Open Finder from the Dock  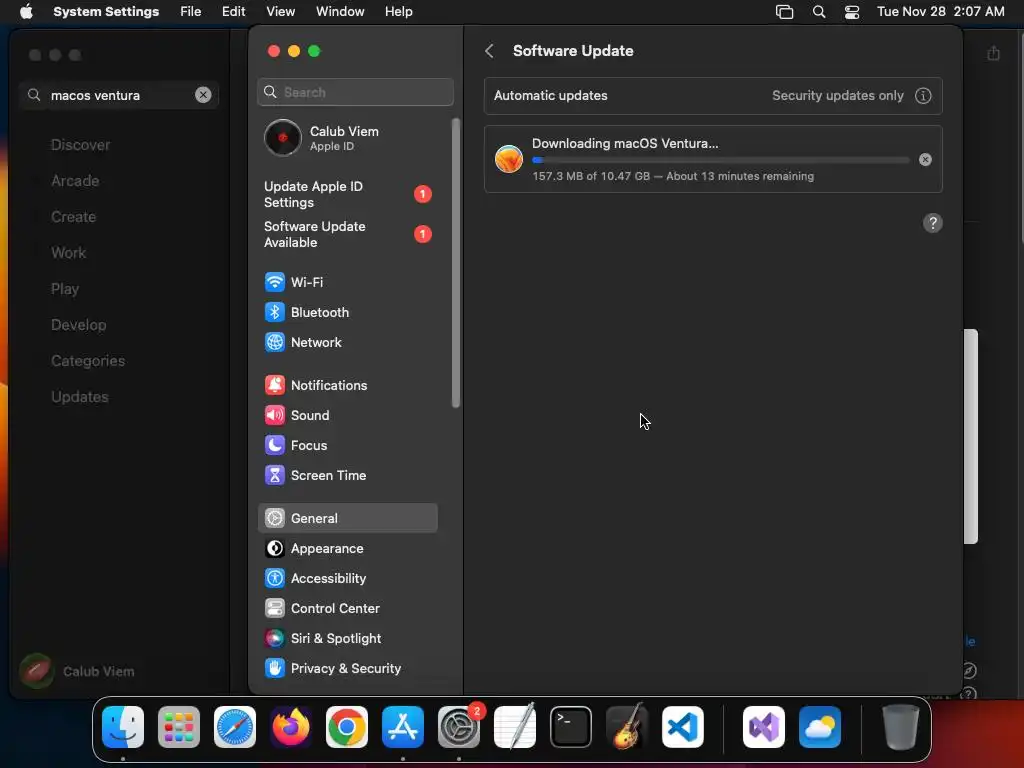pyautogui.click(x=123, y=727)
